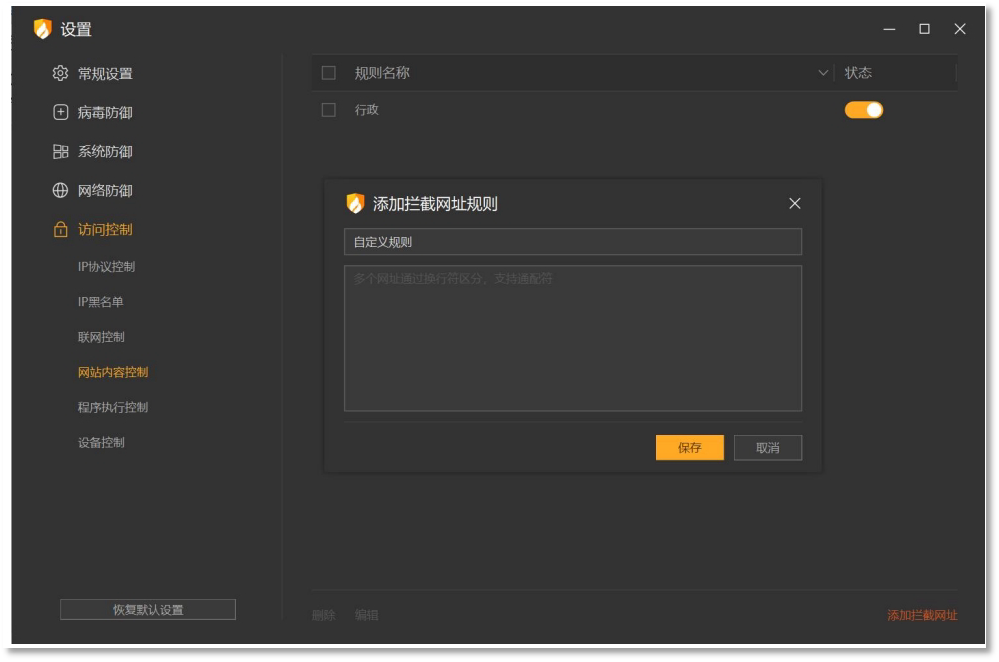Click the globe icon beside 网络防御

coord(60,191)
